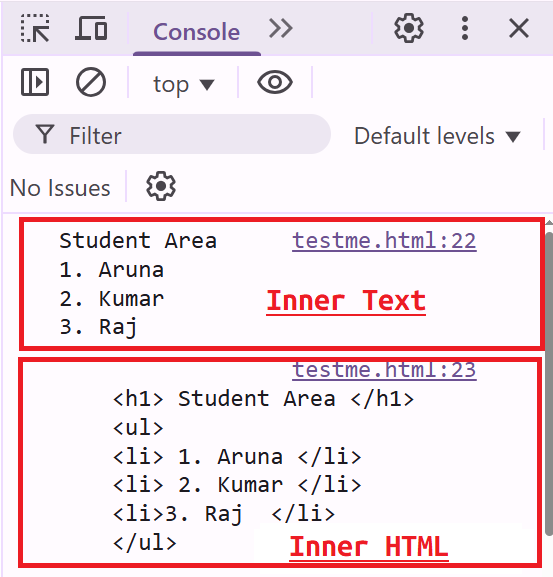
Task: Open DevTools settings gear at top
Action: click(409, 28)
